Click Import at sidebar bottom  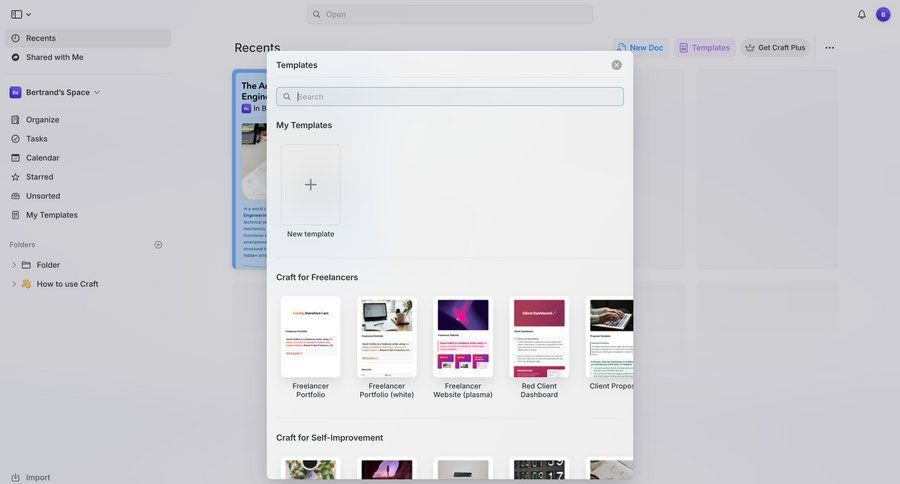tap(38, 477)
